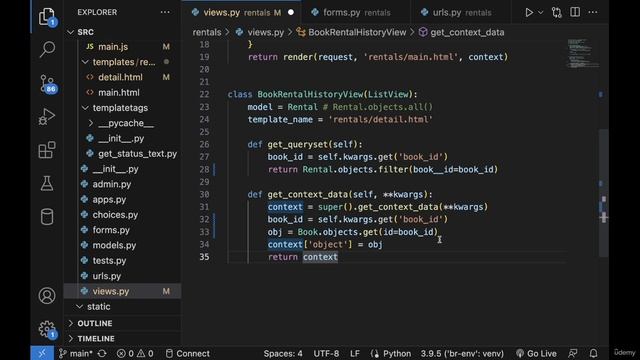Click the editor vertical scrollbar

point(604,192)
